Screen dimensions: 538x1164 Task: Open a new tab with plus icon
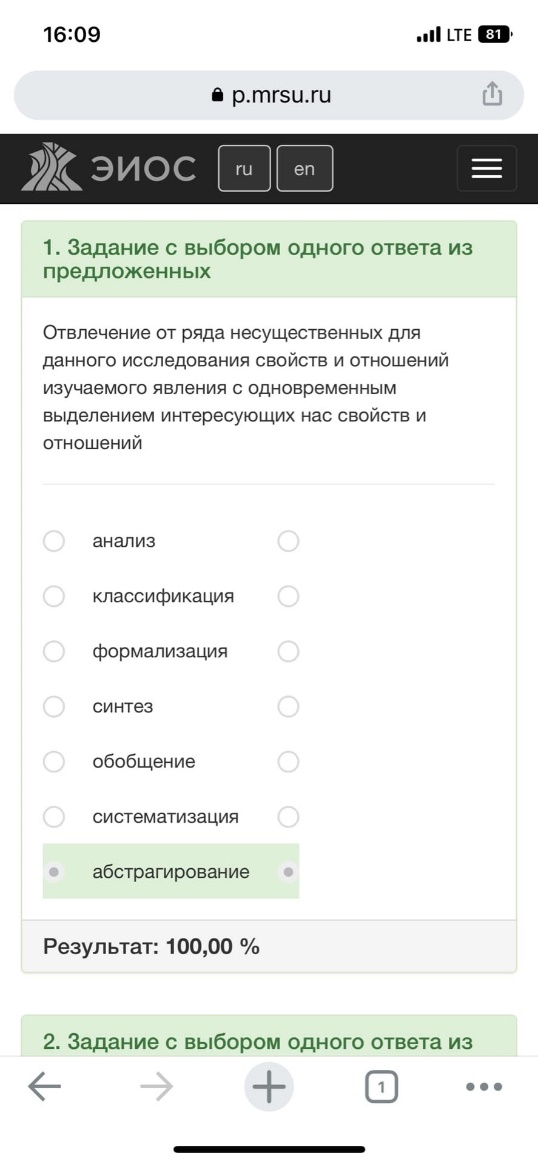tap(269, 1088)
